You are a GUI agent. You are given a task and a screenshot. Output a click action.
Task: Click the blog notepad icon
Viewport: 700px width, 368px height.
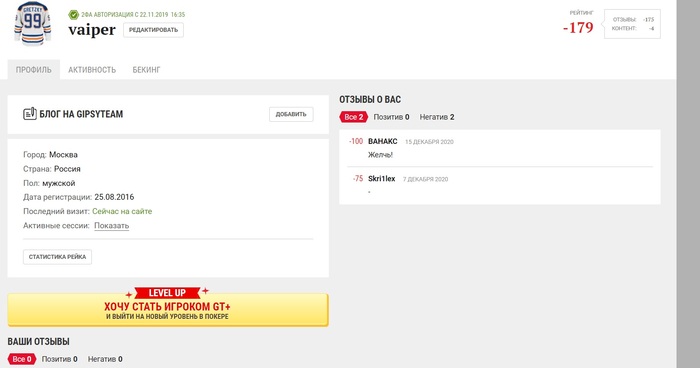point(29,114)
